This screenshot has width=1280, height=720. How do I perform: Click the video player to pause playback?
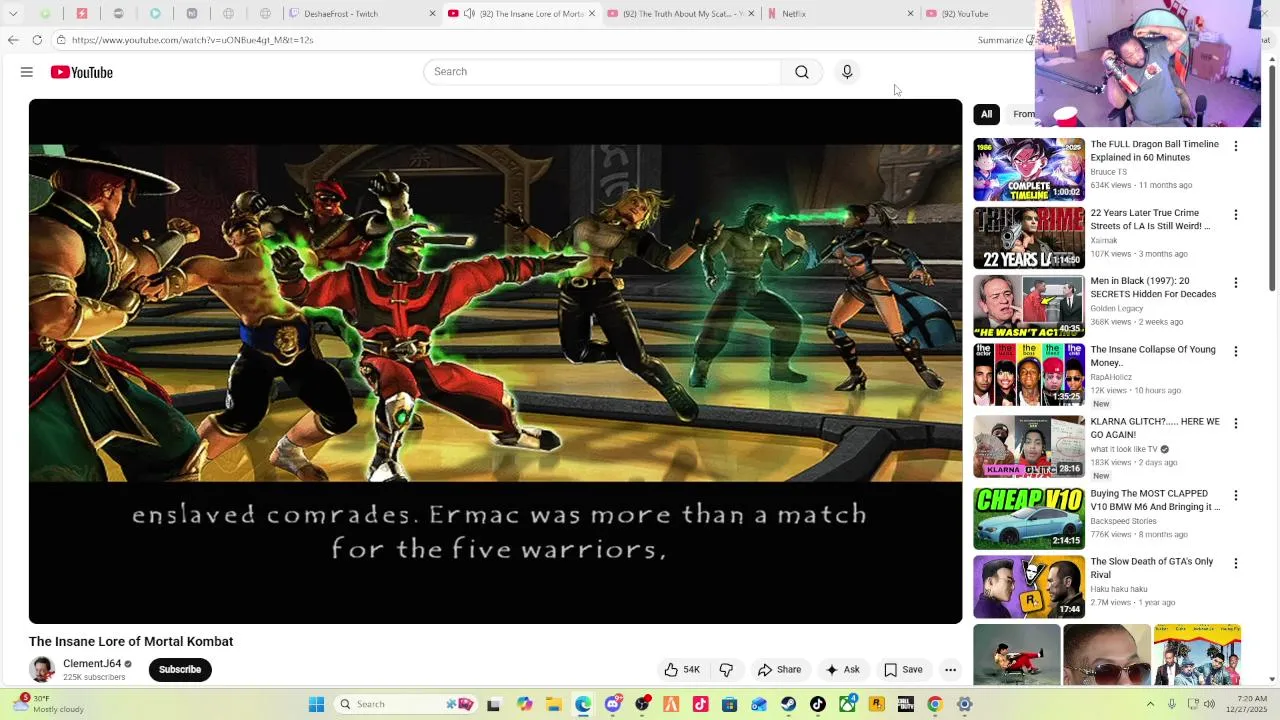tap(495, 361)
